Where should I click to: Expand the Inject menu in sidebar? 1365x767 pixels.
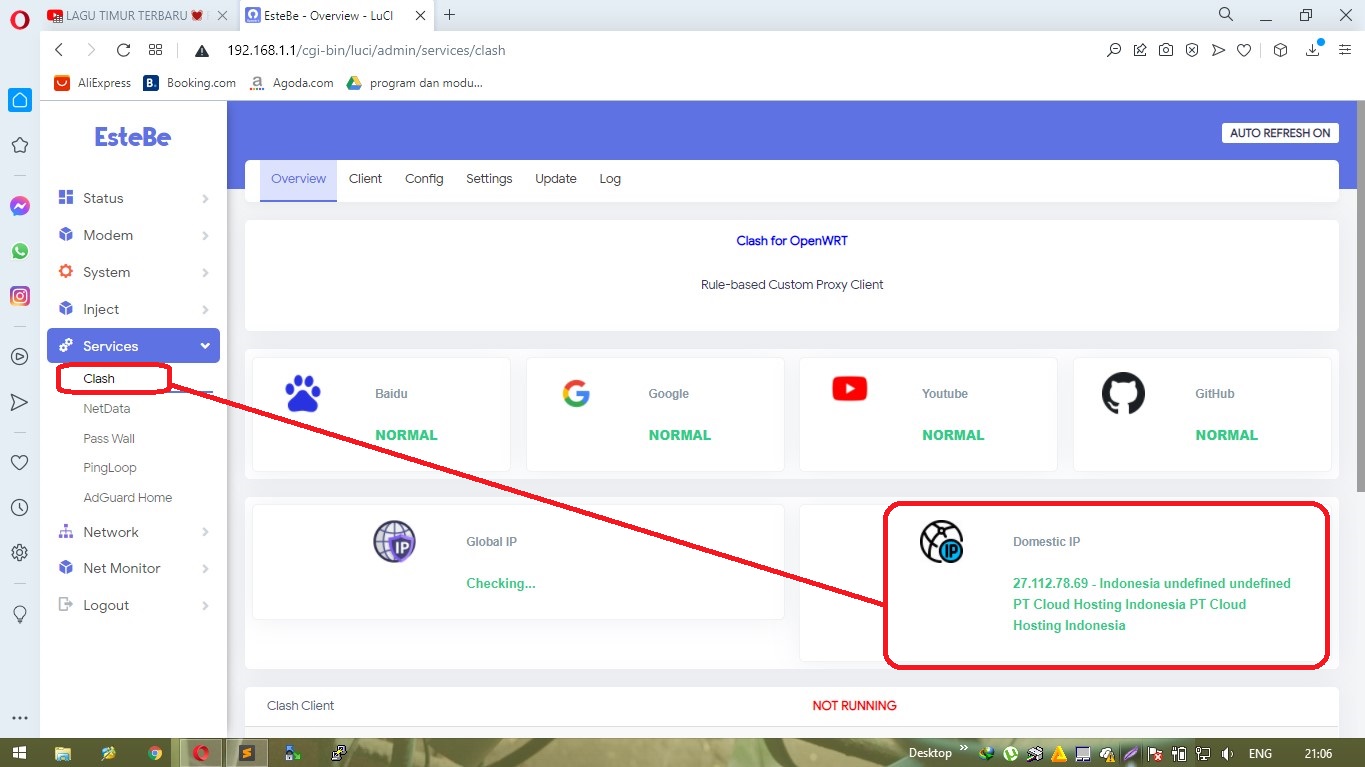[133, 309]
